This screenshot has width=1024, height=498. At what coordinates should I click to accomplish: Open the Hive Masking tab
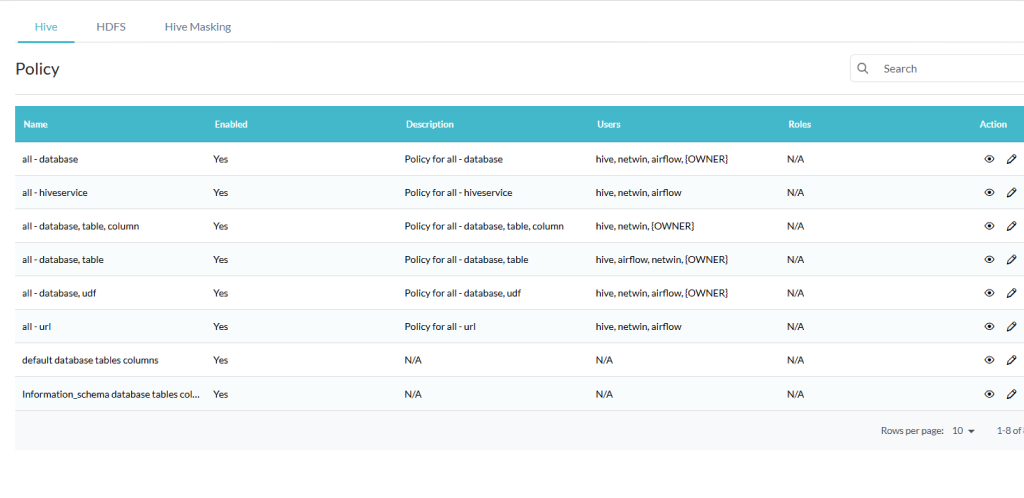(x=198, y=27)
